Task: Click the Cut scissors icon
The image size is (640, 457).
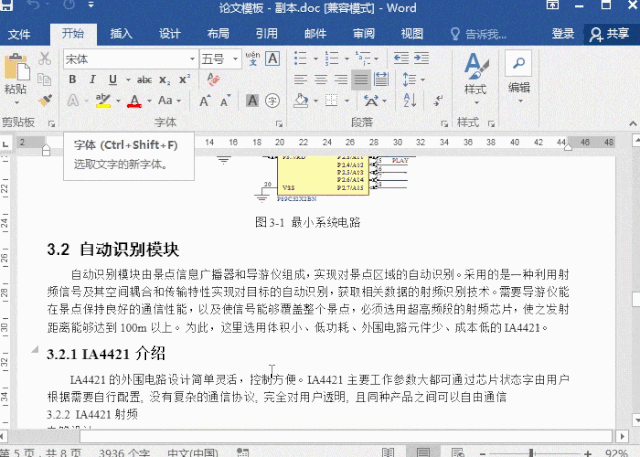Action: [x=44, y=59]
